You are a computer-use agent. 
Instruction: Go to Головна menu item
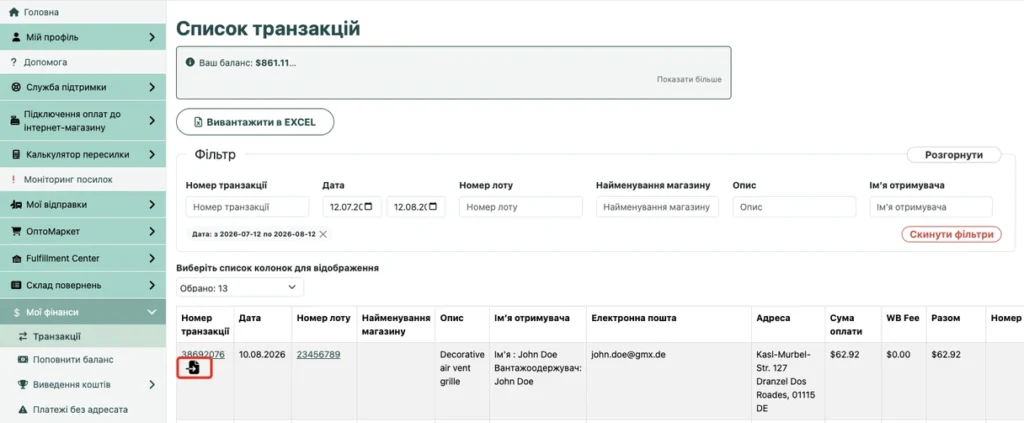click(83, 12)
